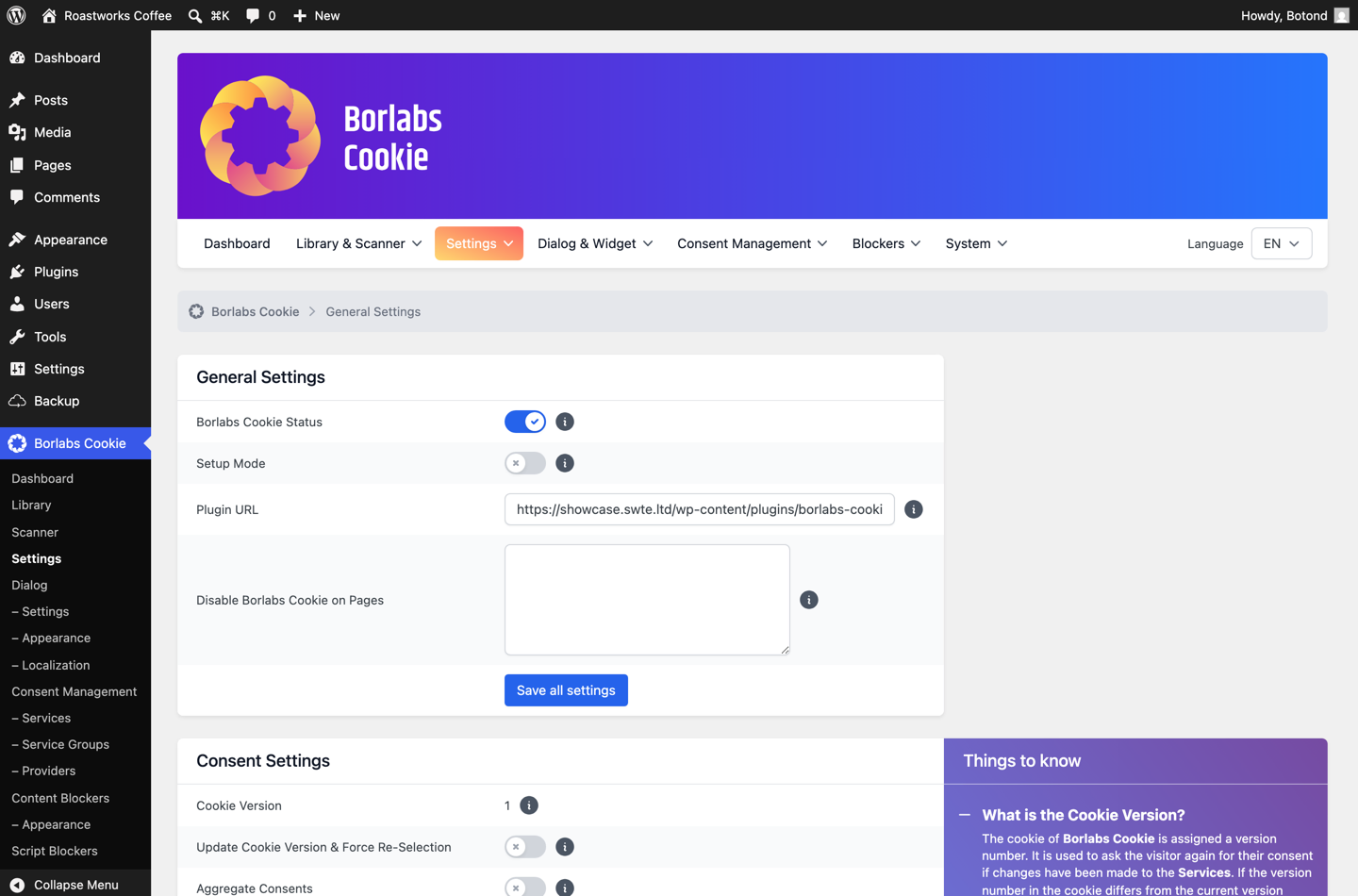Screen dimensions: 1358x896
Task: Click the Cookie Version value 1
Action: pyautogui.click(x=507, y=805)
